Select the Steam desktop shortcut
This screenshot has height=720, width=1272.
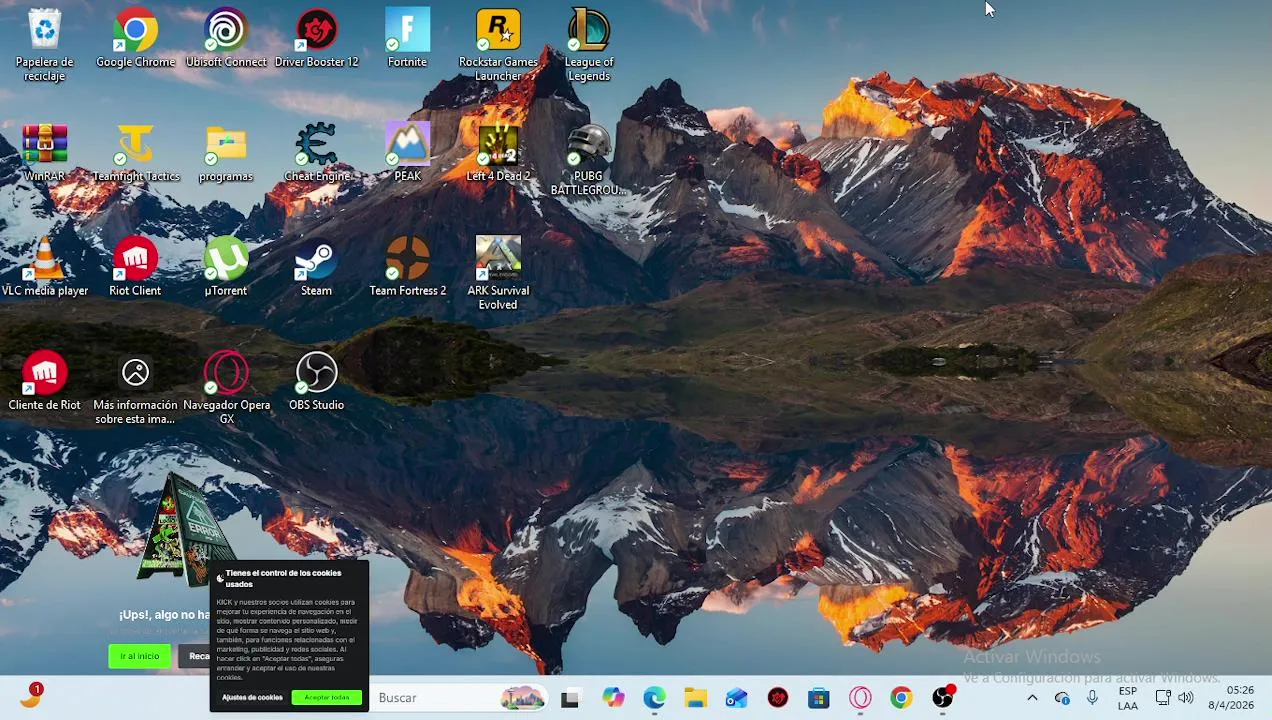tap(316, 267)
